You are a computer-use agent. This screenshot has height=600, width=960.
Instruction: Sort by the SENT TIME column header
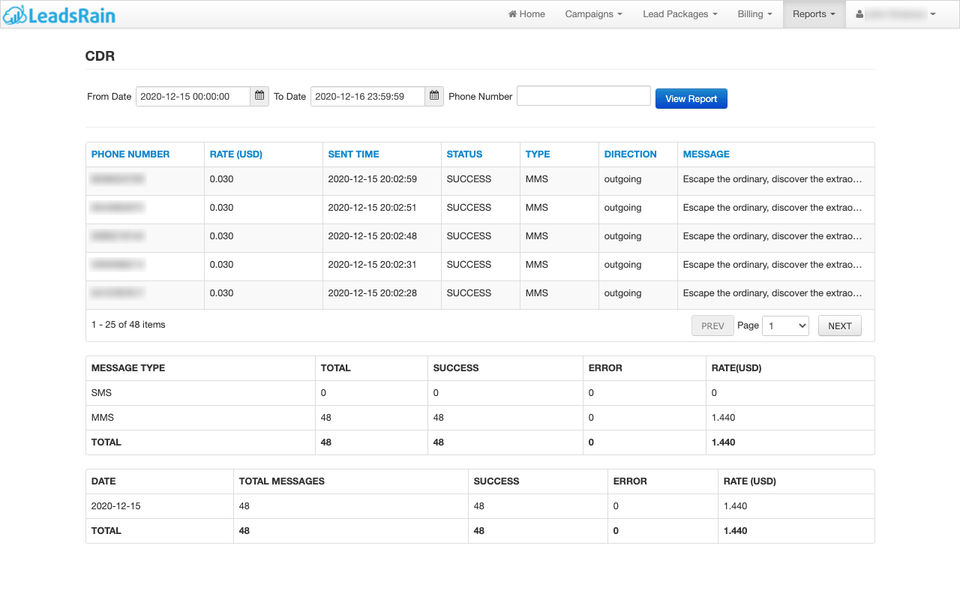click(353, 154)
